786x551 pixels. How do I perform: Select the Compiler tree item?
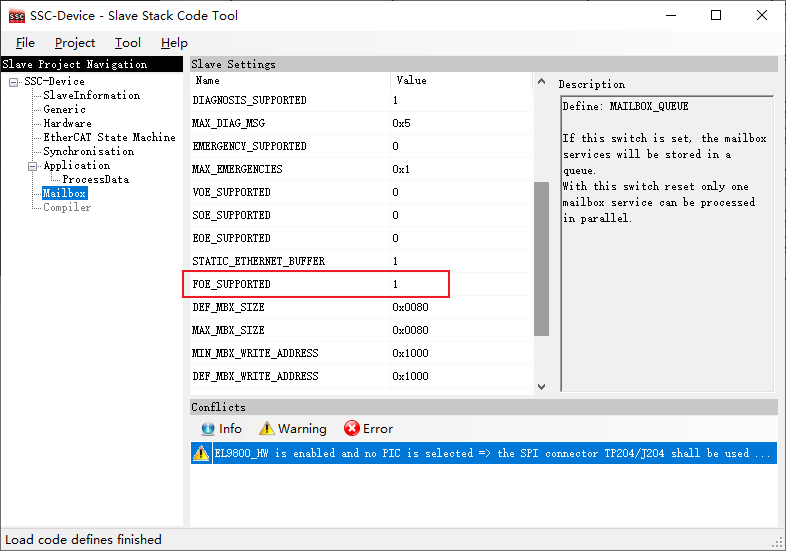(x=67, y=208)
